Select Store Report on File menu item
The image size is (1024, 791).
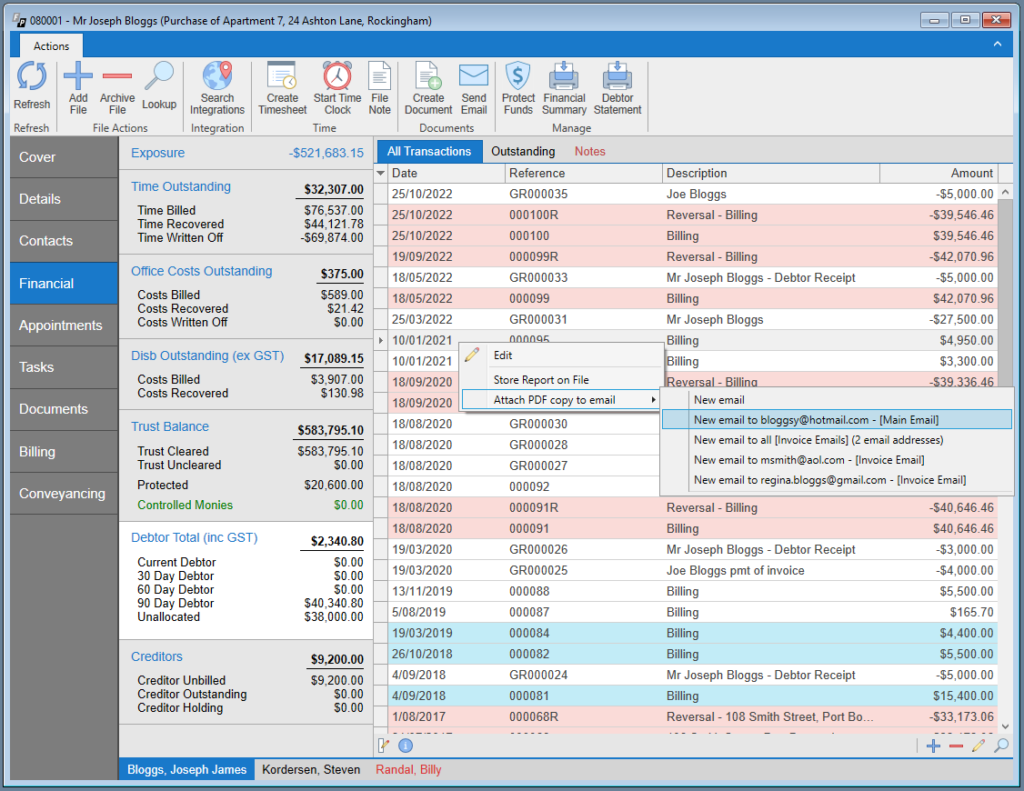(541, 379)
